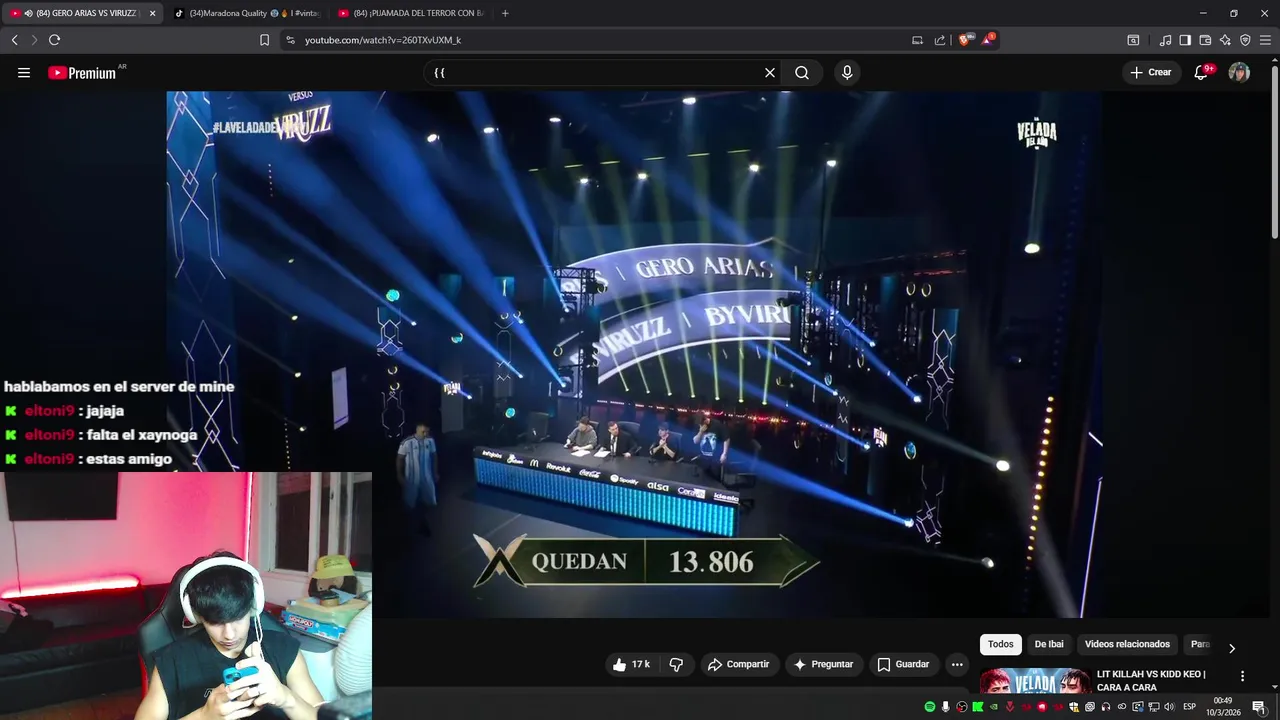This screenshot has height=720, width=1280.
Task: Open Kick green tray icon
Action: tap(978, 707)
